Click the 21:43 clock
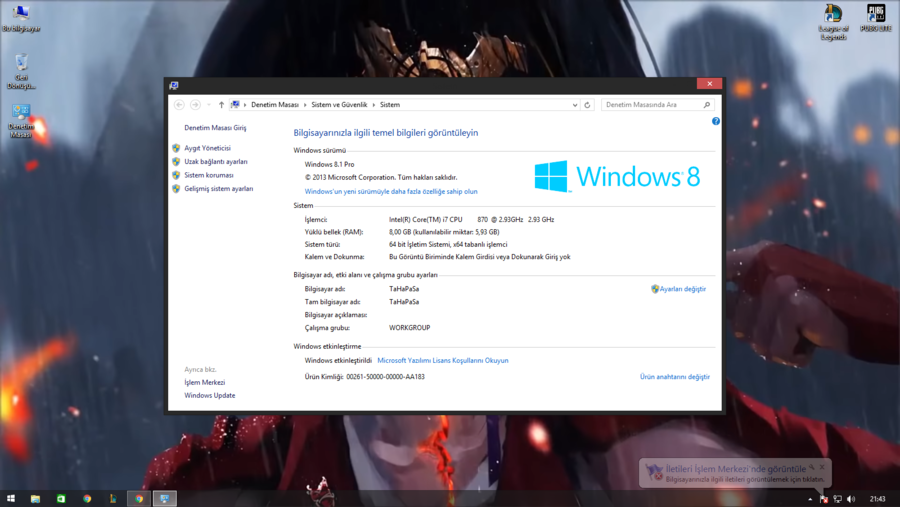900x507 pixels. pos(877,499)
